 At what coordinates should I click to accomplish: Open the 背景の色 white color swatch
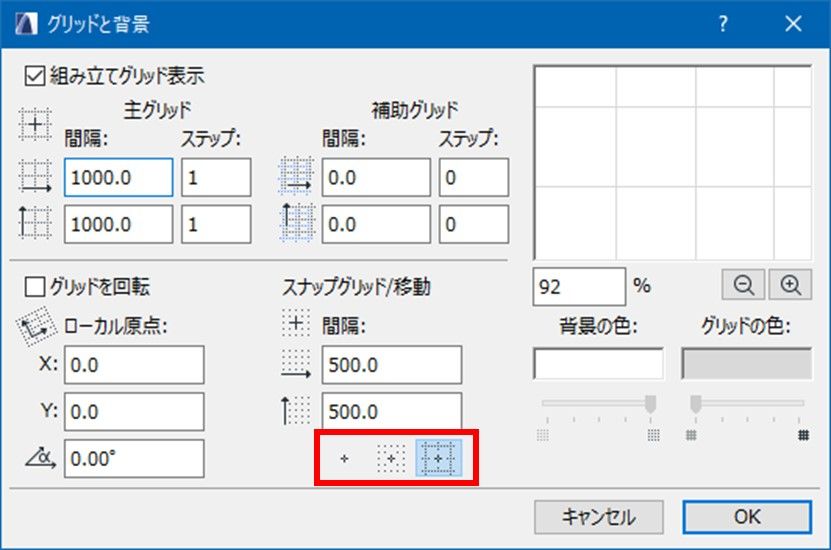click(x=598, y=363)
